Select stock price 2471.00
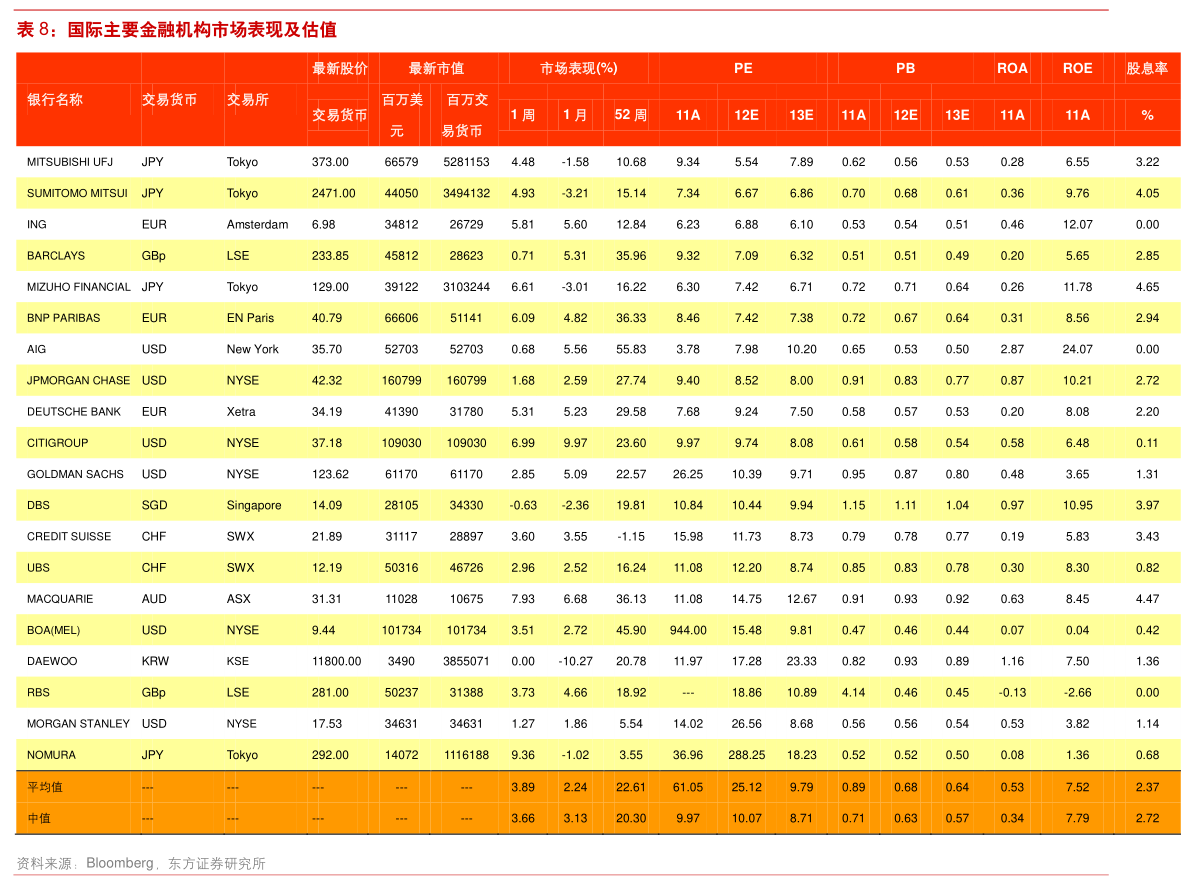The image size is (1191, 890). pyautogui.click(x=333, y=193)
